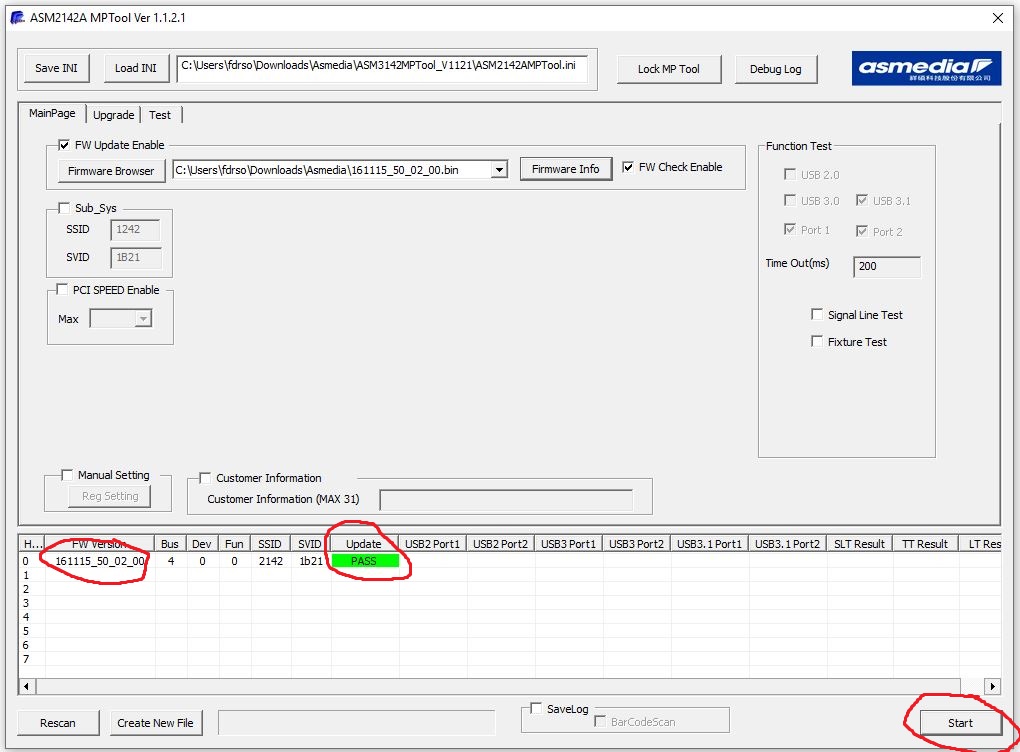Click the Dev column header

pyautogui.click(x=202, y=544)
